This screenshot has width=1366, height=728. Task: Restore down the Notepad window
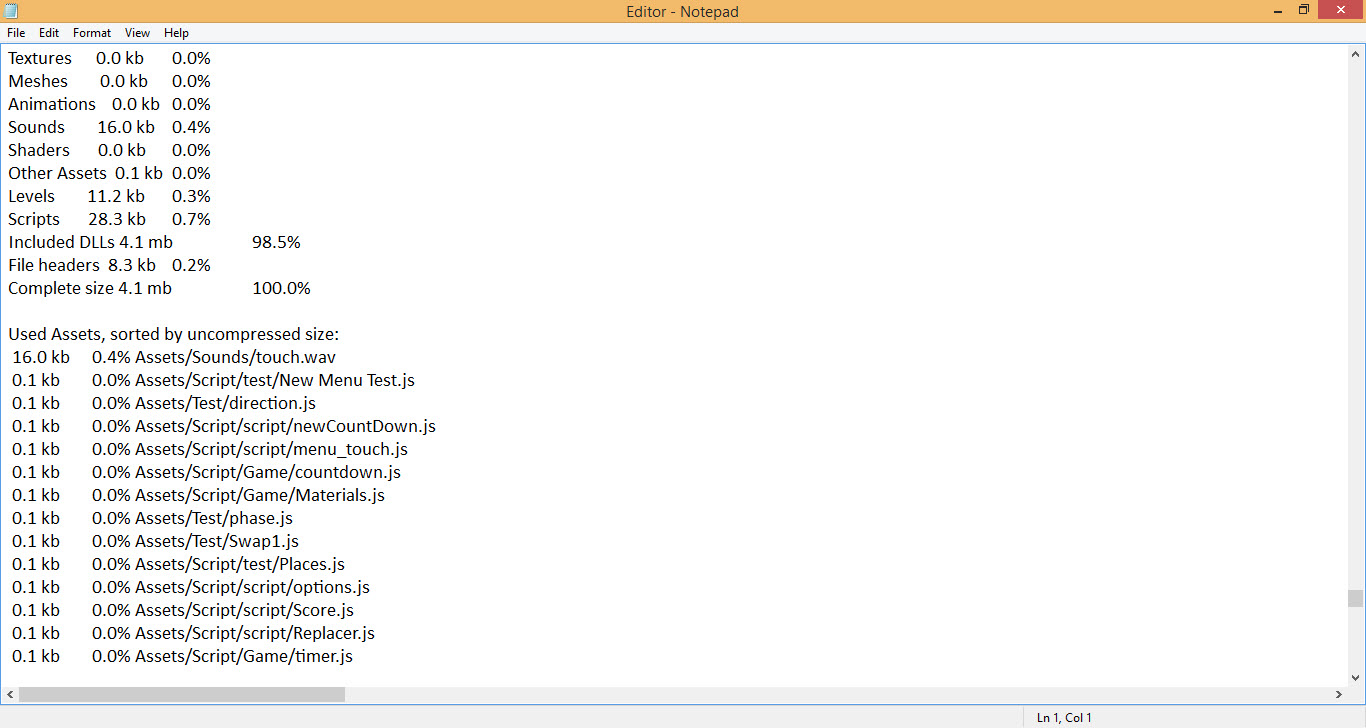click(1304, 10)
